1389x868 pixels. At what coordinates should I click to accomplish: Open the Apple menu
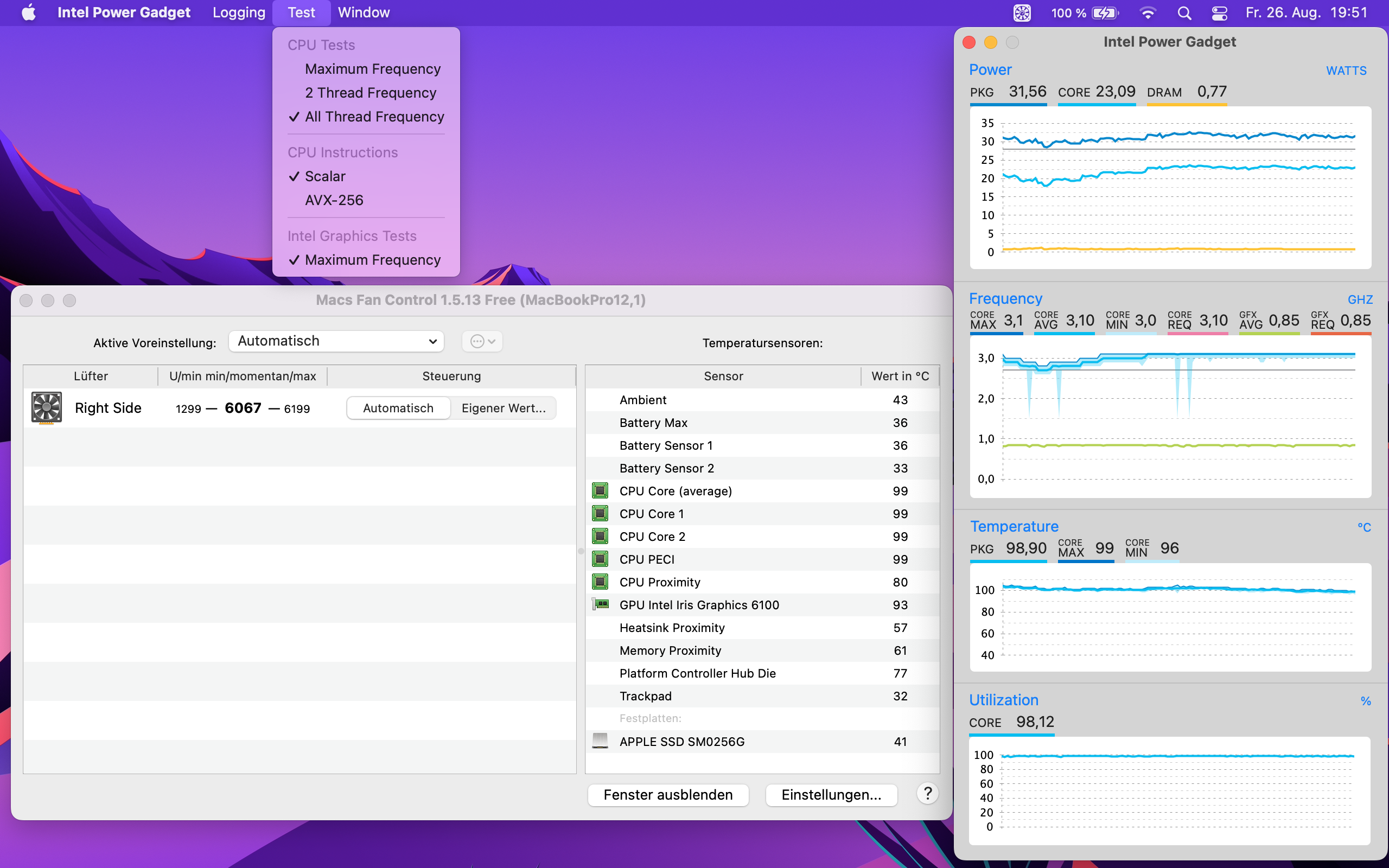pyautogui.click(x=29, y=12)
